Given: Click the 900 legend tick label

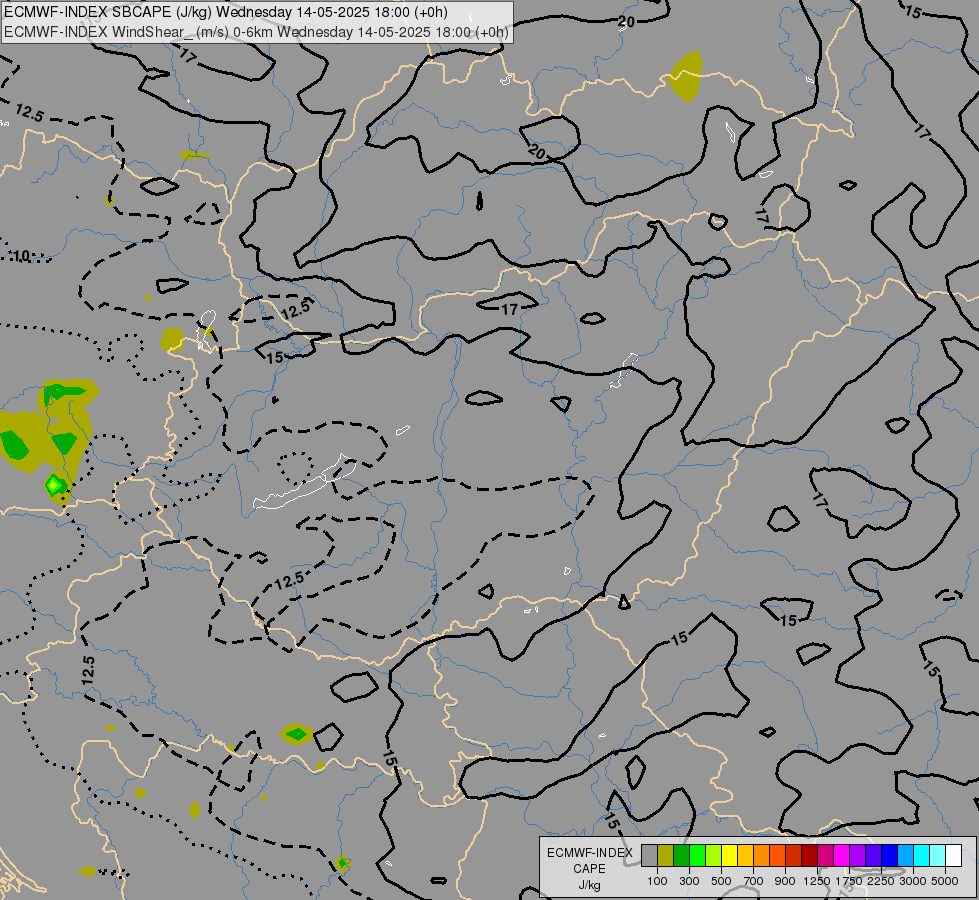Looking at the screenshot, I should tap(785, 881).
